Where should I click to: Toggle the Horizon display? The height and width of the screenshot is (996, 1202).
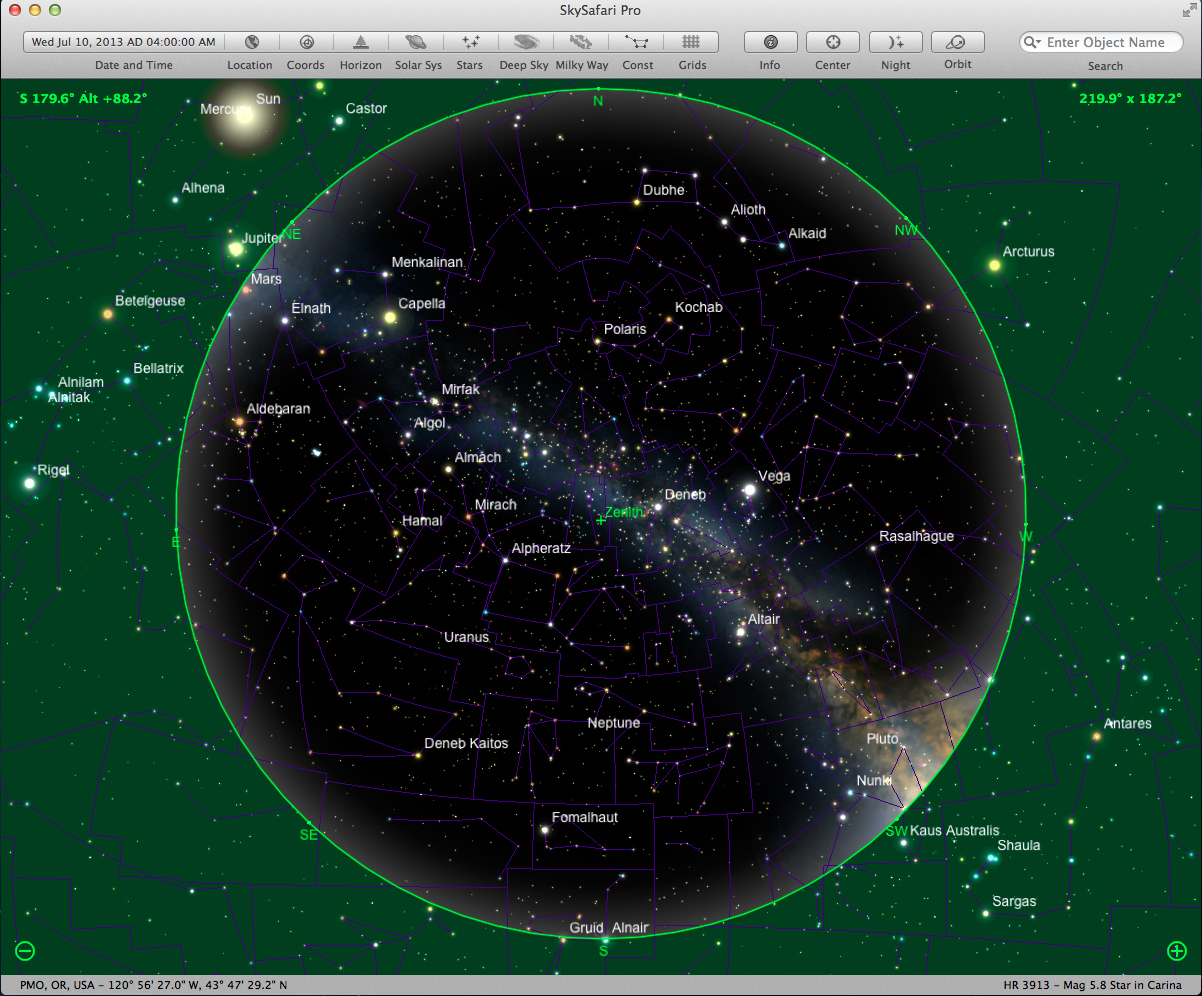tap(360, 42)
